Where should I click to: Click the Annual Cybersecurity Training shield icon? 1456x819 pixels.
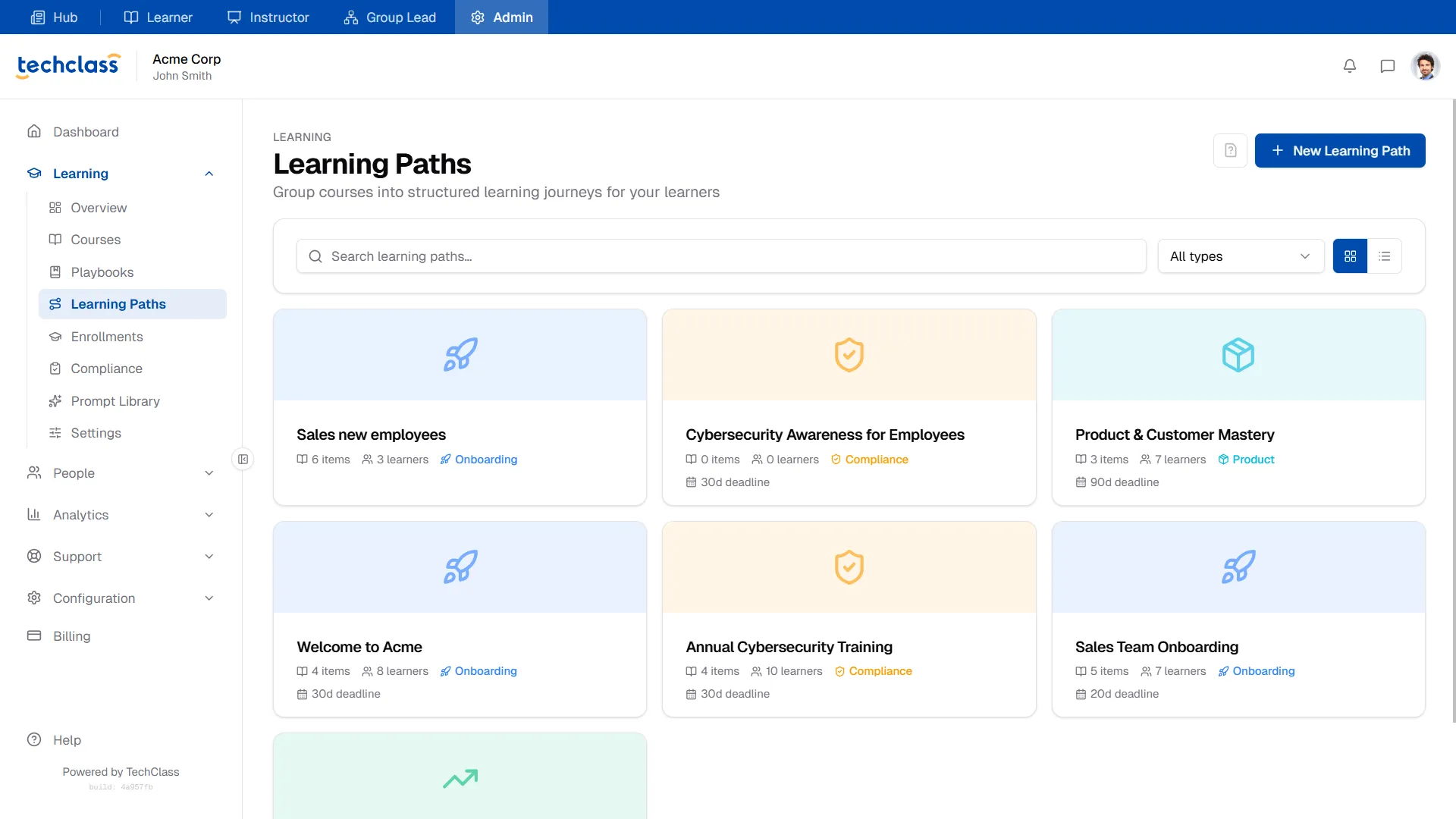(x=849, y=566)
